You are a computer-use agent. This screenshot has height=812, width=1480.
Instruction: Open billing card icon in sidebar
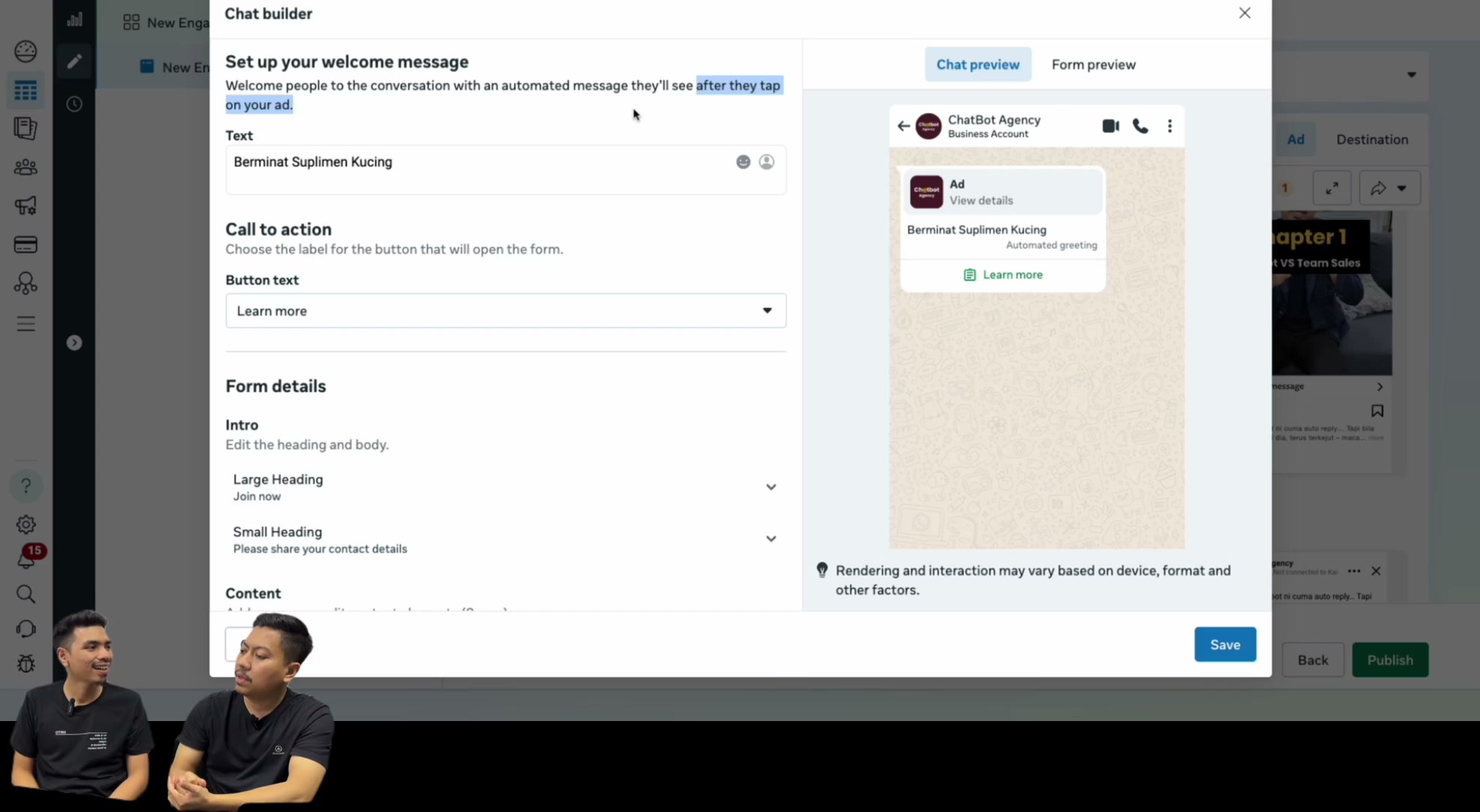click(x=26, y=244)
